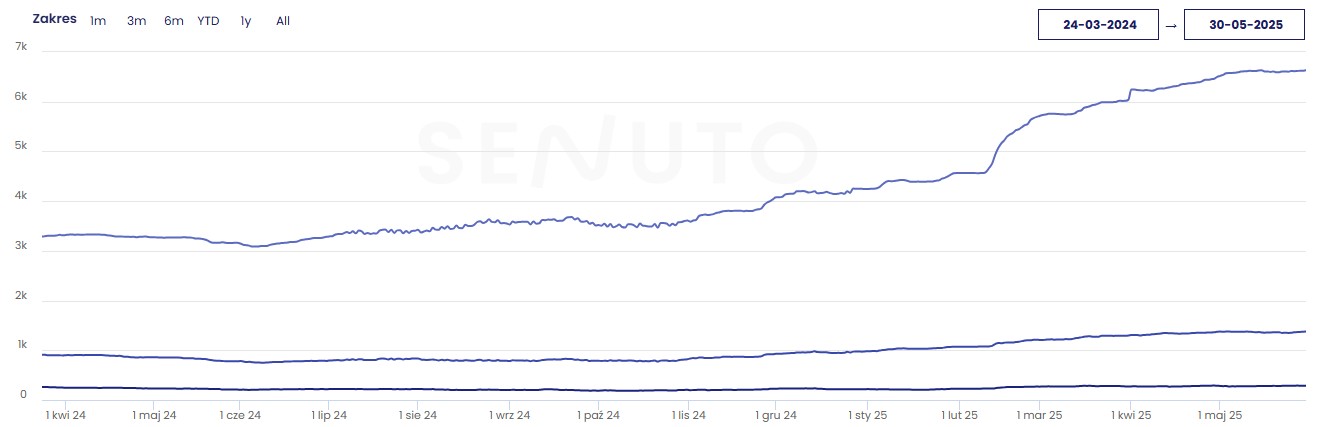The height and width of the screenshot is (427, 1323).
Task: Click the start date field 24-03-2024
Action: tap(1099, 25)
